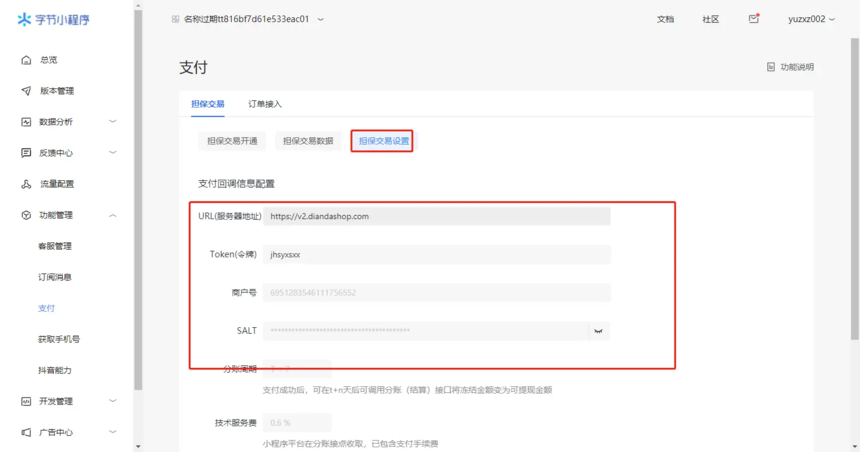
Task: Reveal SALT value with eye icon
Action: pos(598,331)
